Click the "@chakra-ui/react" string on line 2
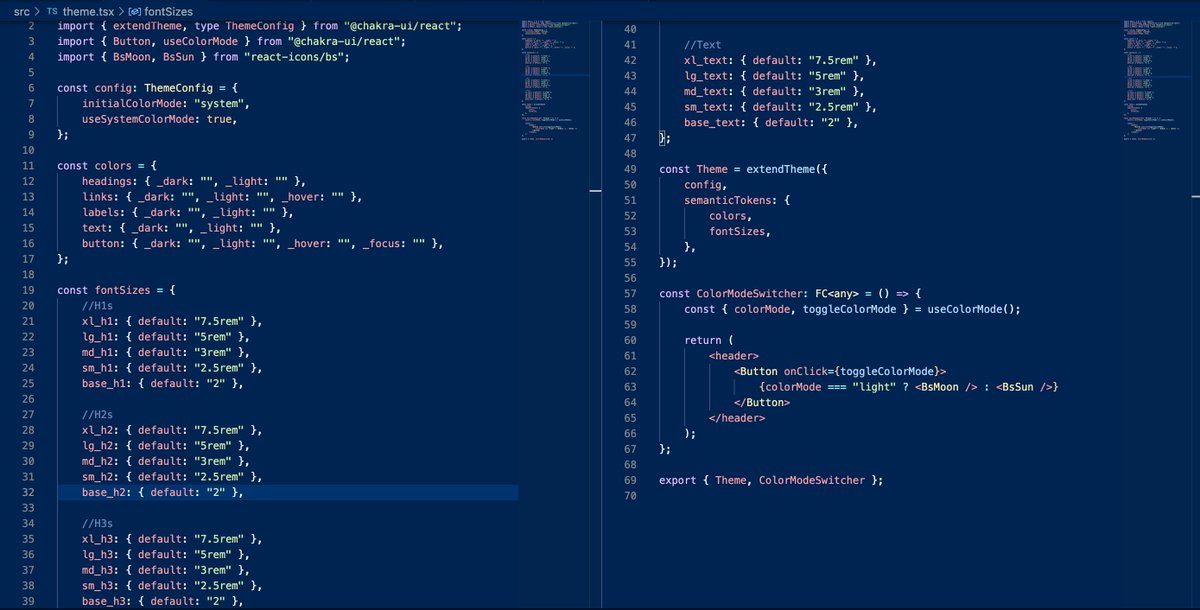 pos(402,26)
